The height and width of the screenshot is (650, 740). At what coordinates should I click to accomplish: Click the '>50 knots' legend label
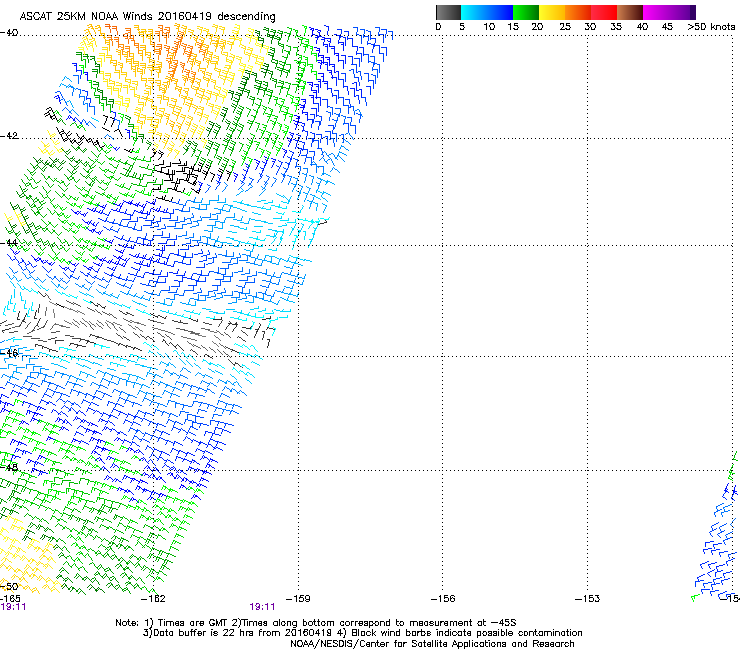coord(711,27)
